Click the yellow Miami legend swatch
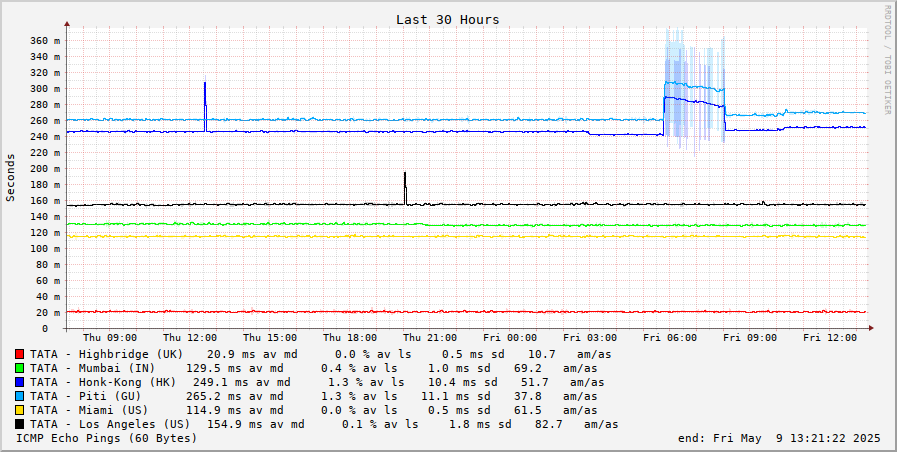Viewport: 897px width, 452px height. [19, 410]
